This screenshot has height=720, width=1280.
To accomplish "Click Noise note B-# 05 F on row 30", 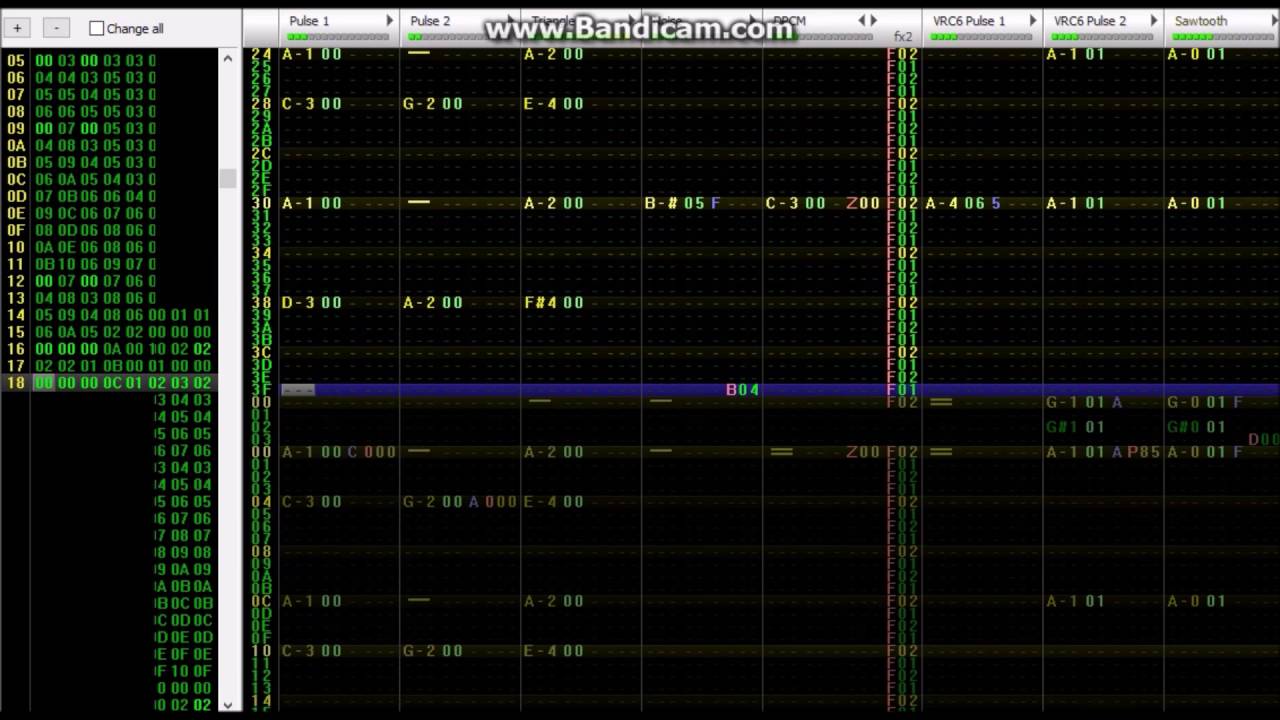I will [683, 204].
